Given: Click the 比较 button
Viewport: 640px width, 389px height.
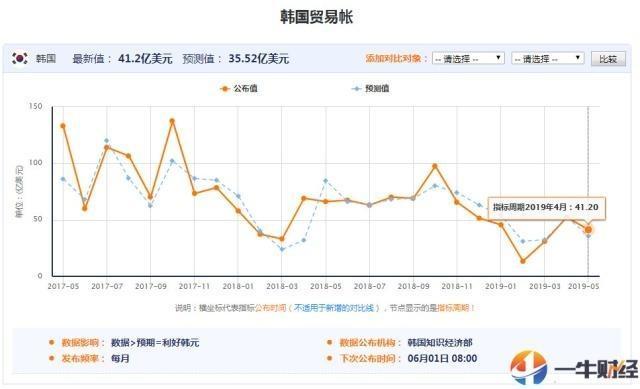Looking at the screenshot, I should tap(608, 59).
